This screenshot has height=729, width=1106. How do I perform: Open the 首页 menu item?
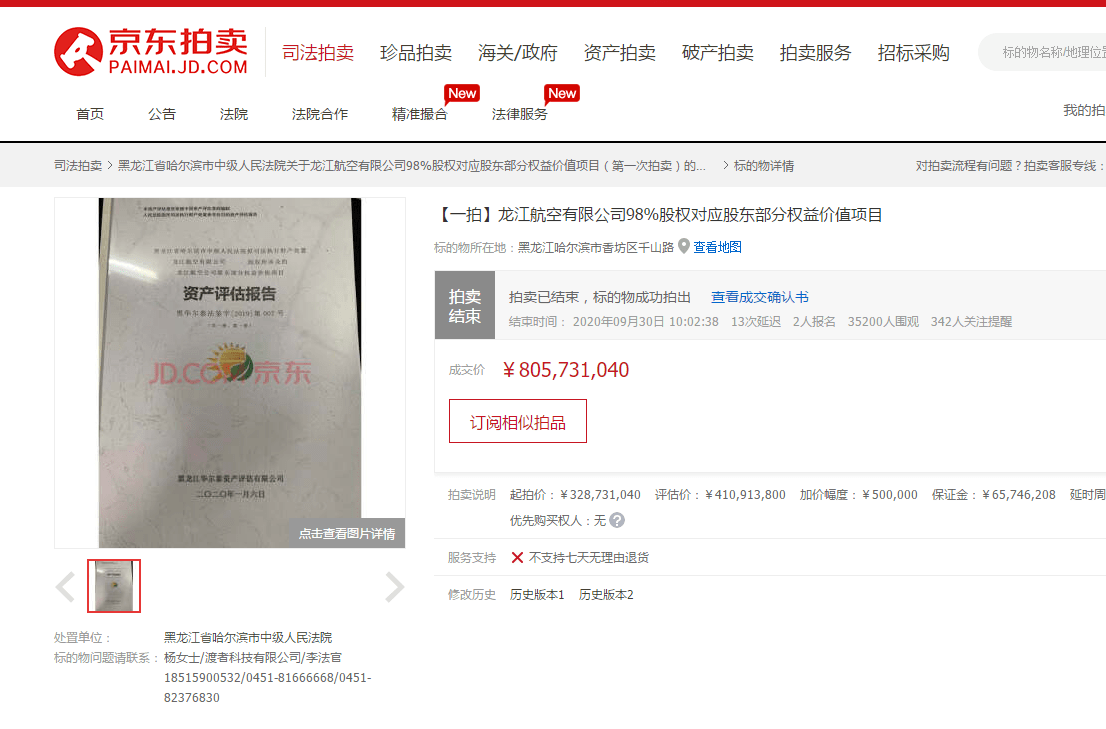pyautogui.click(x=90, y=114)
